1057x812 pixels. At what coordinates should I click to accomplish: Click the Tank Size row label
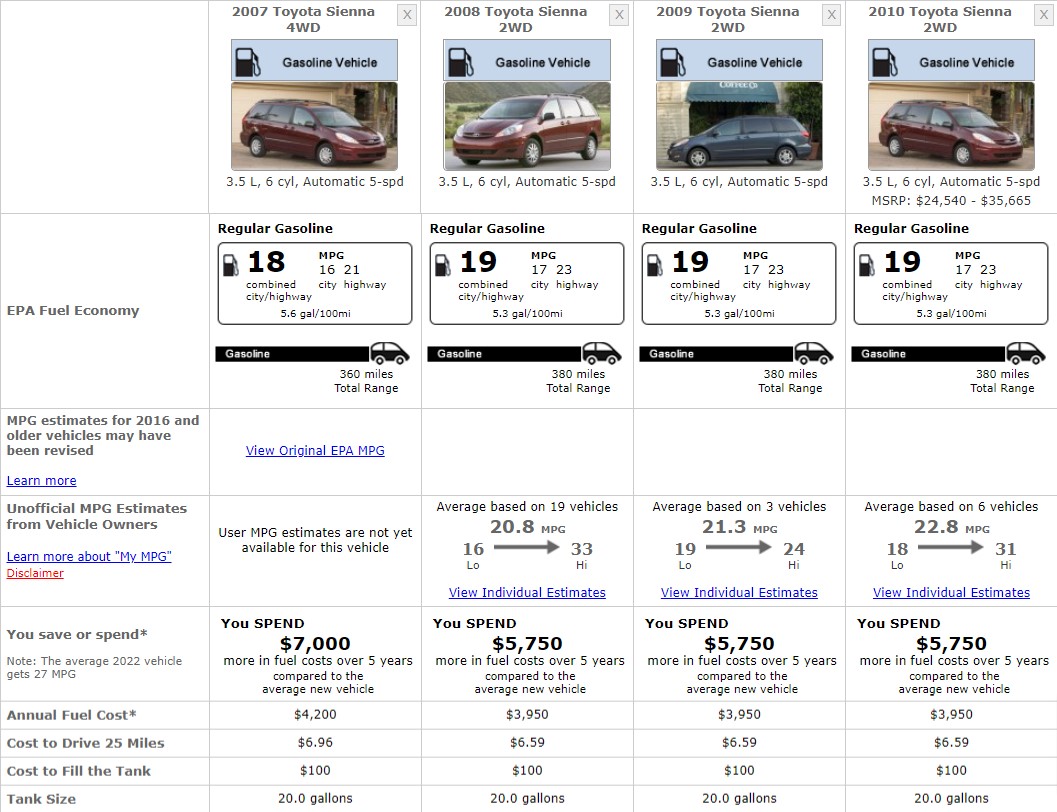[41, 799]
